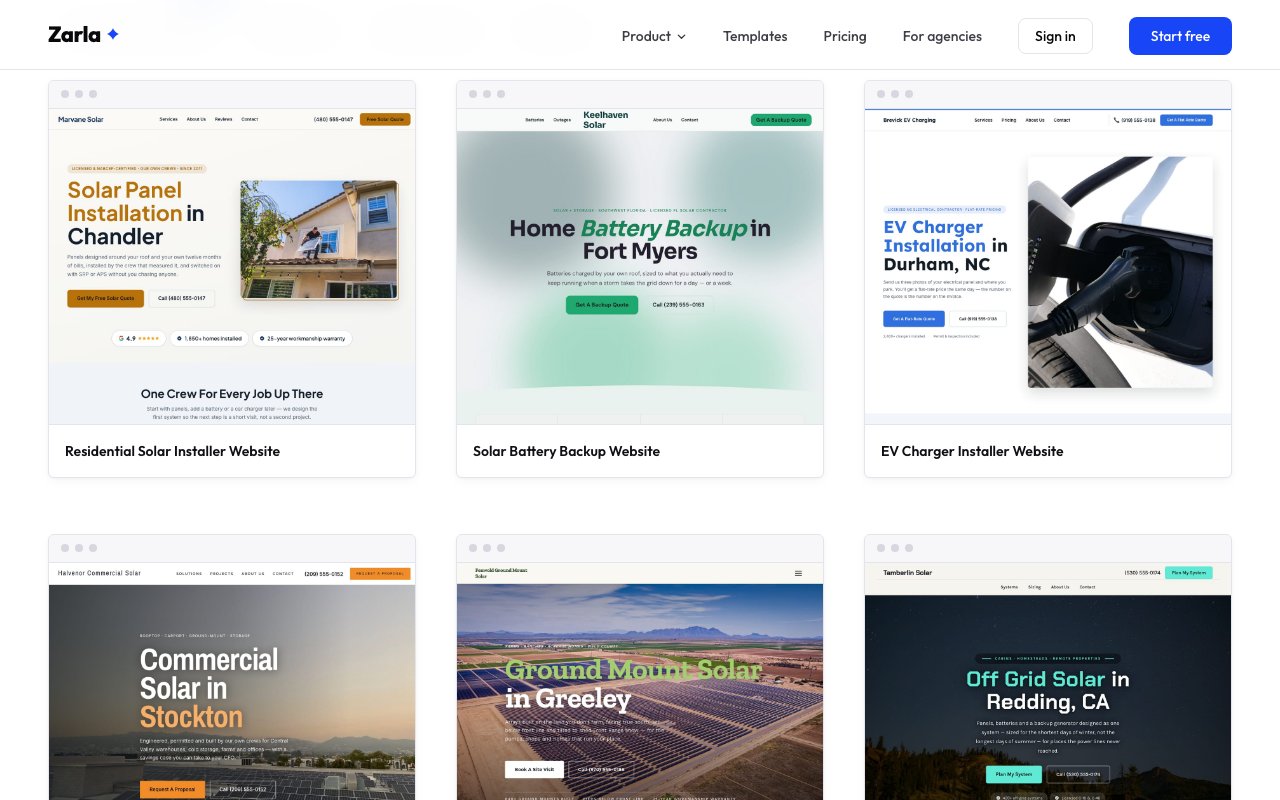The image size is (1280, 800).
Task: Click phone icon in EV Charging template preview
Action: click(x=1117, y=120)
